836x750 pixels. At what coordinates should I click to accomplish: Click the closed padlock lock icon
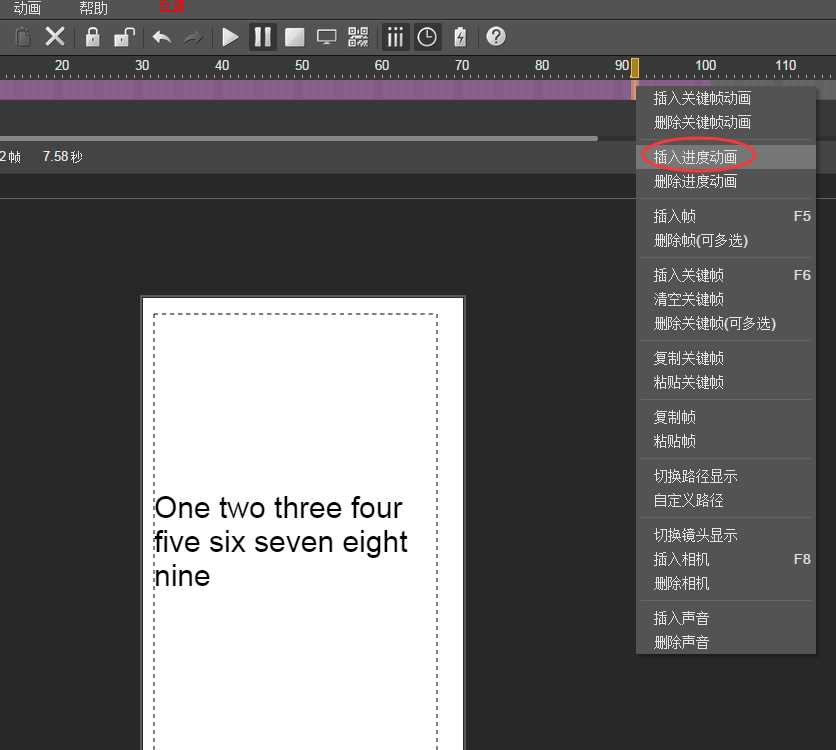[x=92, y=37]
